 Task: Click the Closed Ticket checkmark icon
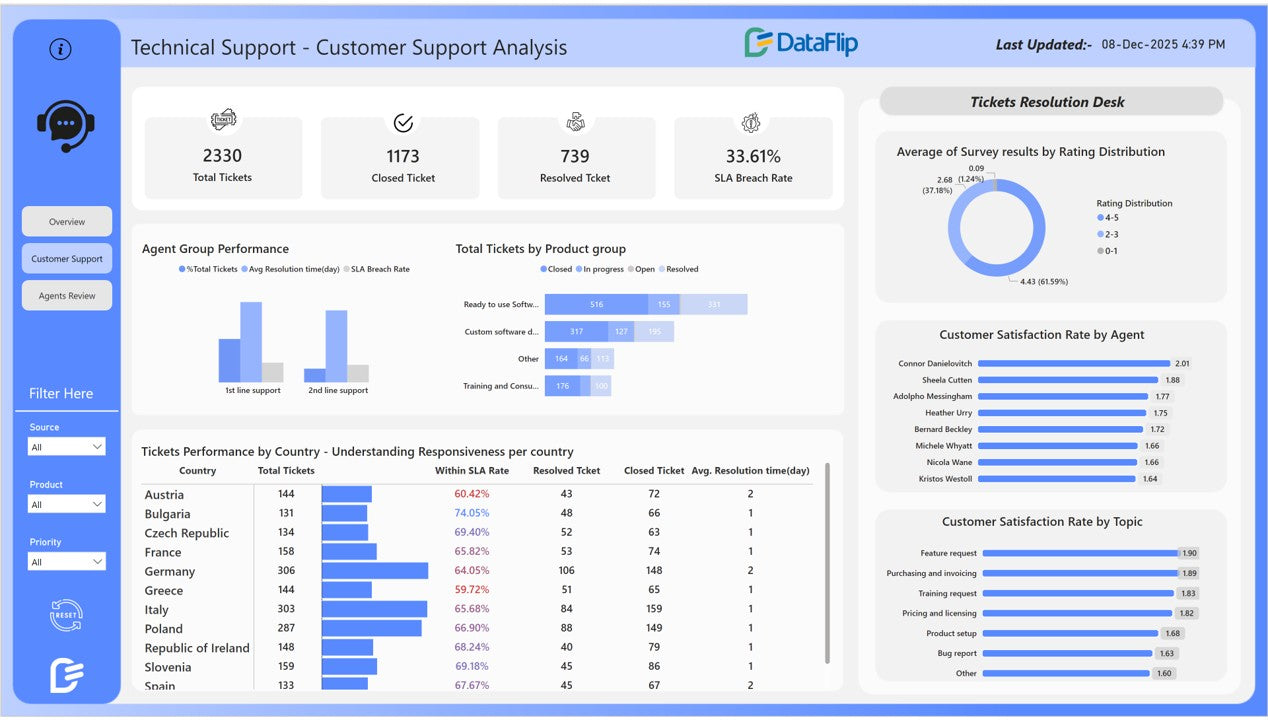tap(403, 123)
